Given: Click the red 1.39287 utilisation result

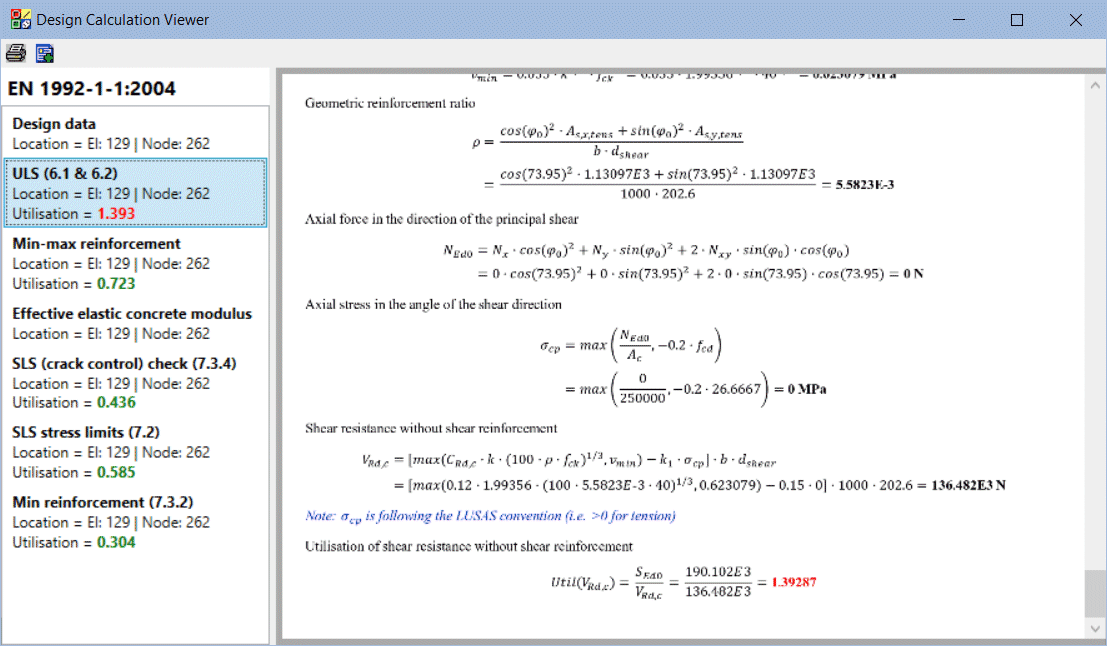Looking at the screenshot, I should [794, 582].
